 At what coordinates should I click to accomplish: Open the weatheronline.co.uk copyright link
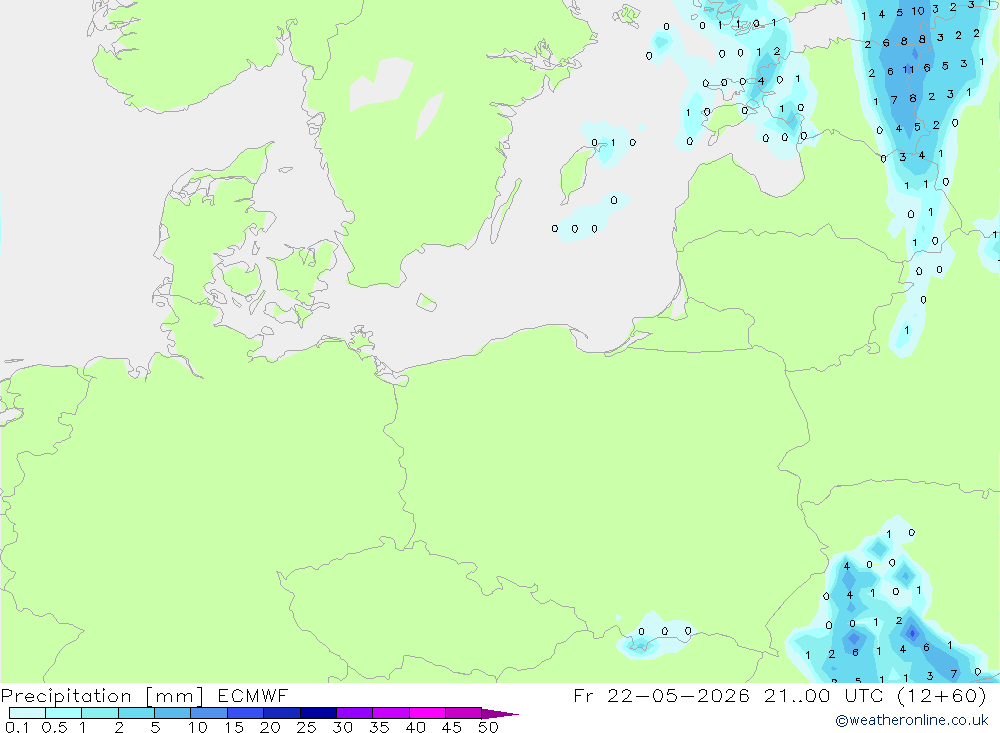point(912,720)
